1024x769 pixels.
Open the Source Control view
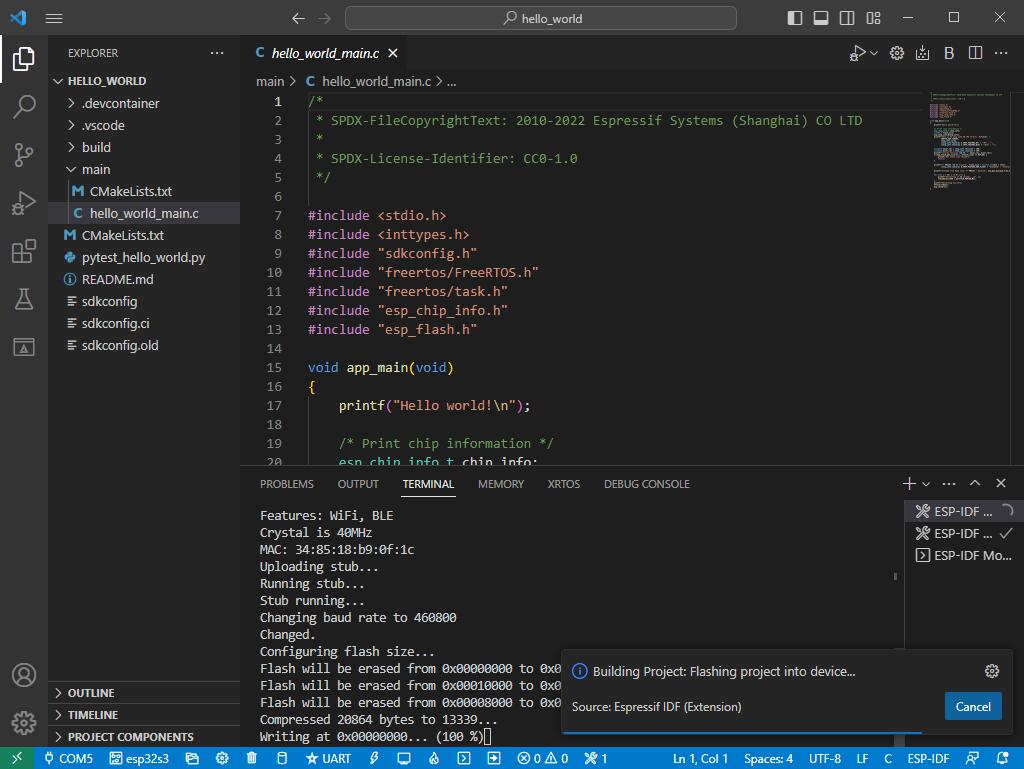[24, 154]
